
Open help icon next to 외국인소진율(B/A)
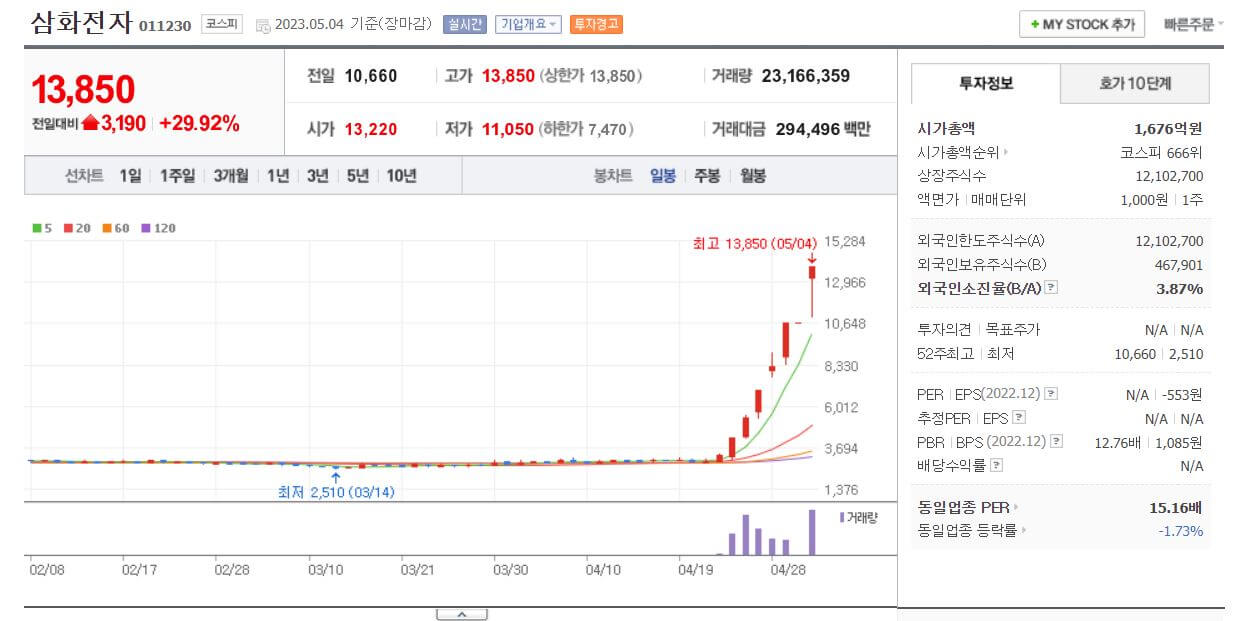1051,288
